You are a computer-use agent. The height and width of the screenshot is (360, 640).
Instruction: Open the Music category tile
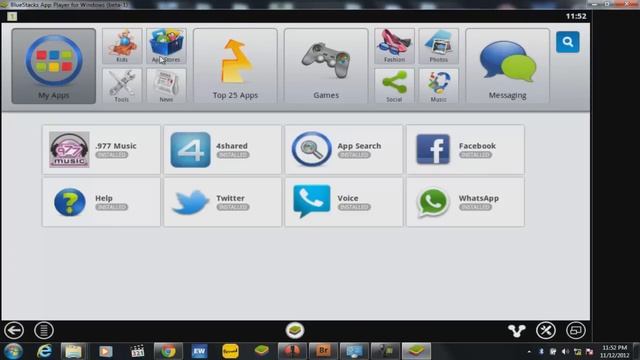click(x=438, y=86)
